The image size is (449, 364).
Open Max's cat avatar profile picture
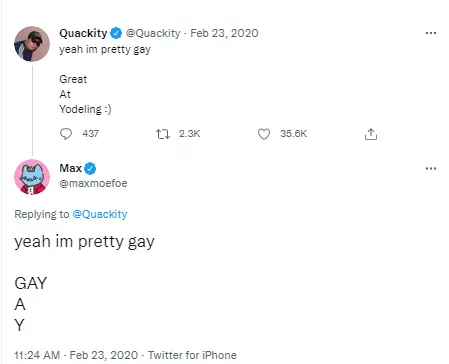[x=32, y=177]
